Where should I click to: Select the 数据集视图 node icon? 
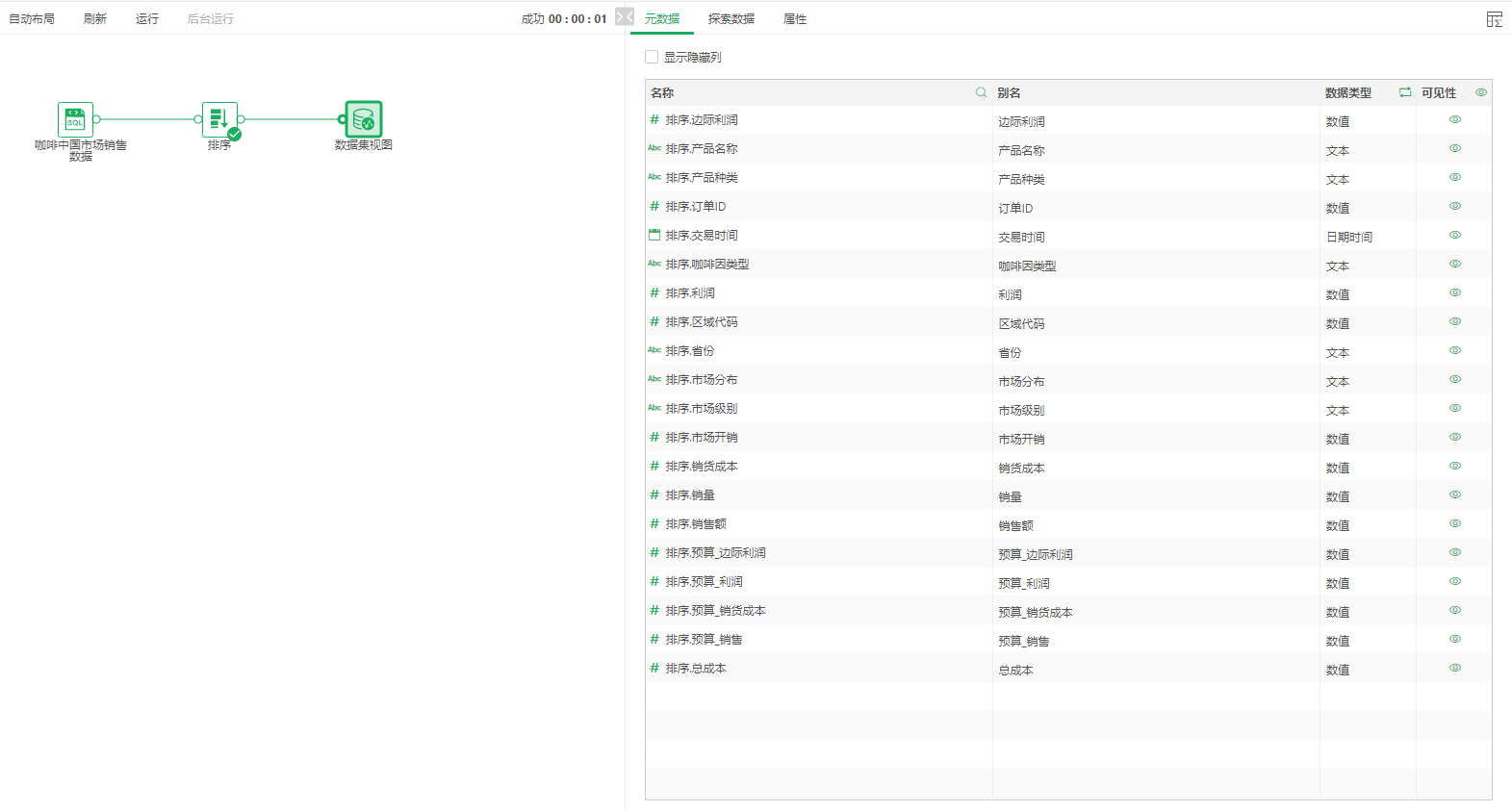point(364,119)
